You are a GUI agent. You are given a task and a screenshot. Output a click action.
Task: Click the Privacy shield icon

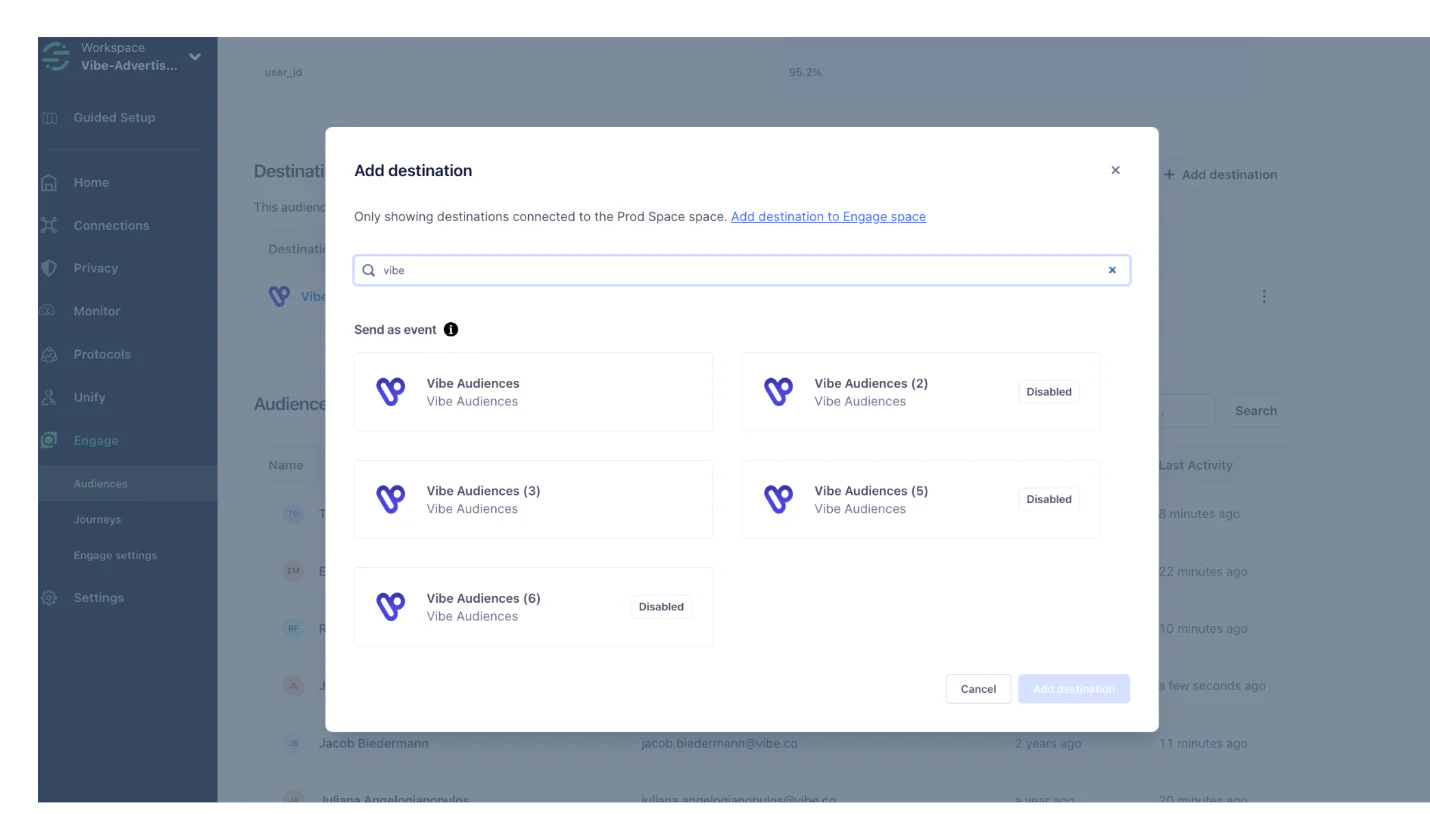tap(49, 269)
